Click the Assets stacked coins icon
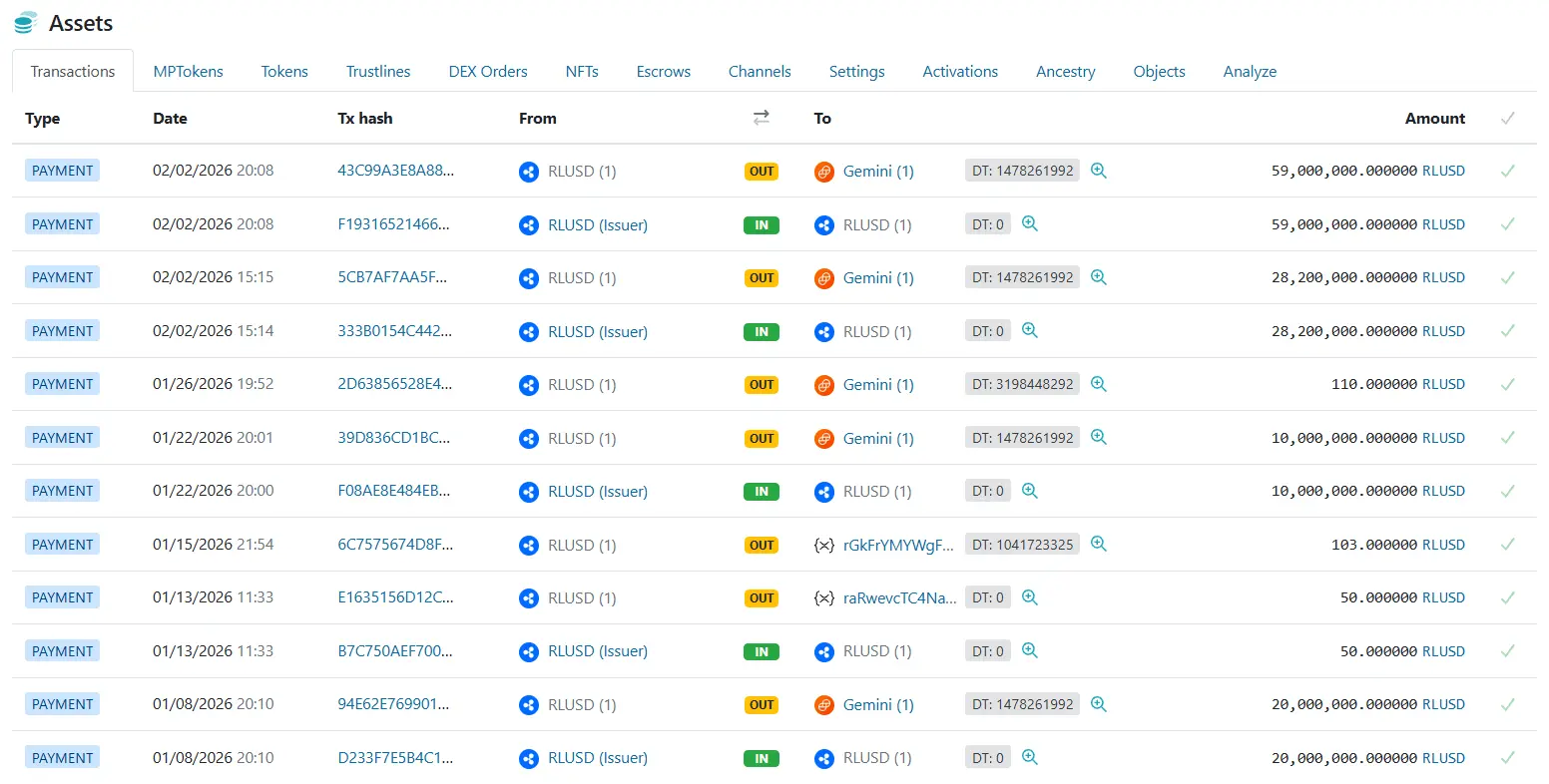1549x784 pixels. [x=26, y=23]
